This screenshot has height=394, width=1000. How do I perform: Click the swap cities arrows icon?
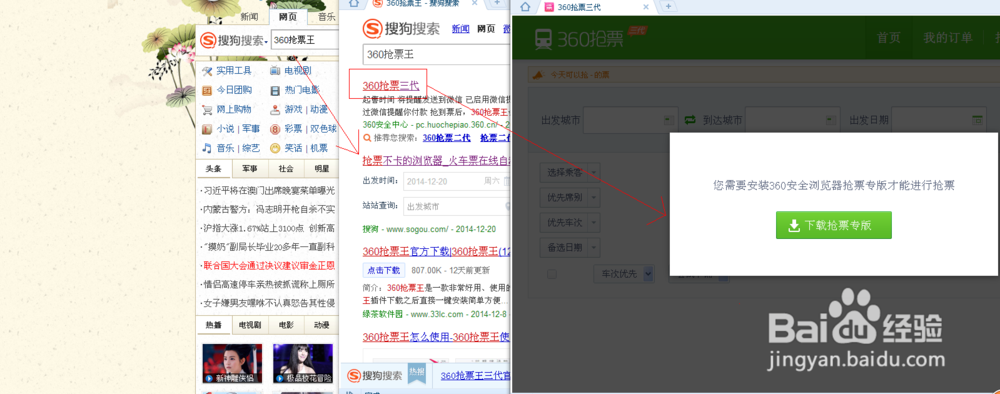(690, 119)
